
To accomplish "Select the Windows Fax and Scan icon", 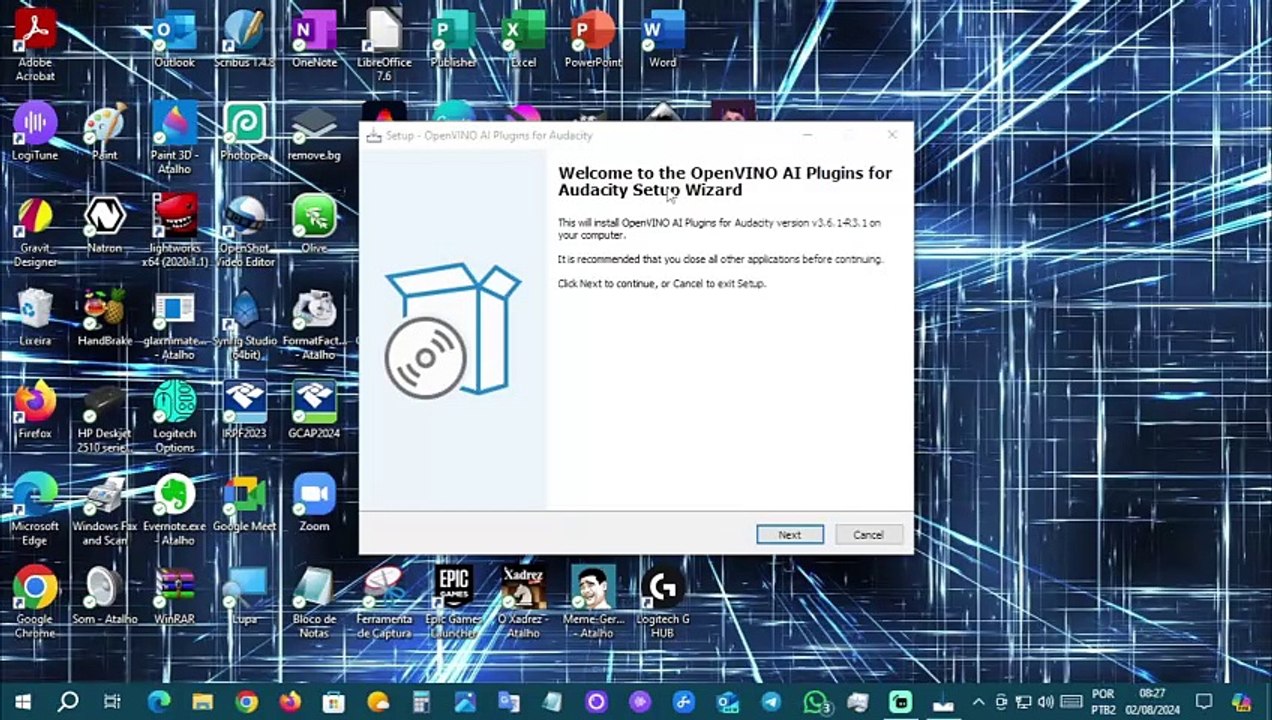I will pos(104,510).
